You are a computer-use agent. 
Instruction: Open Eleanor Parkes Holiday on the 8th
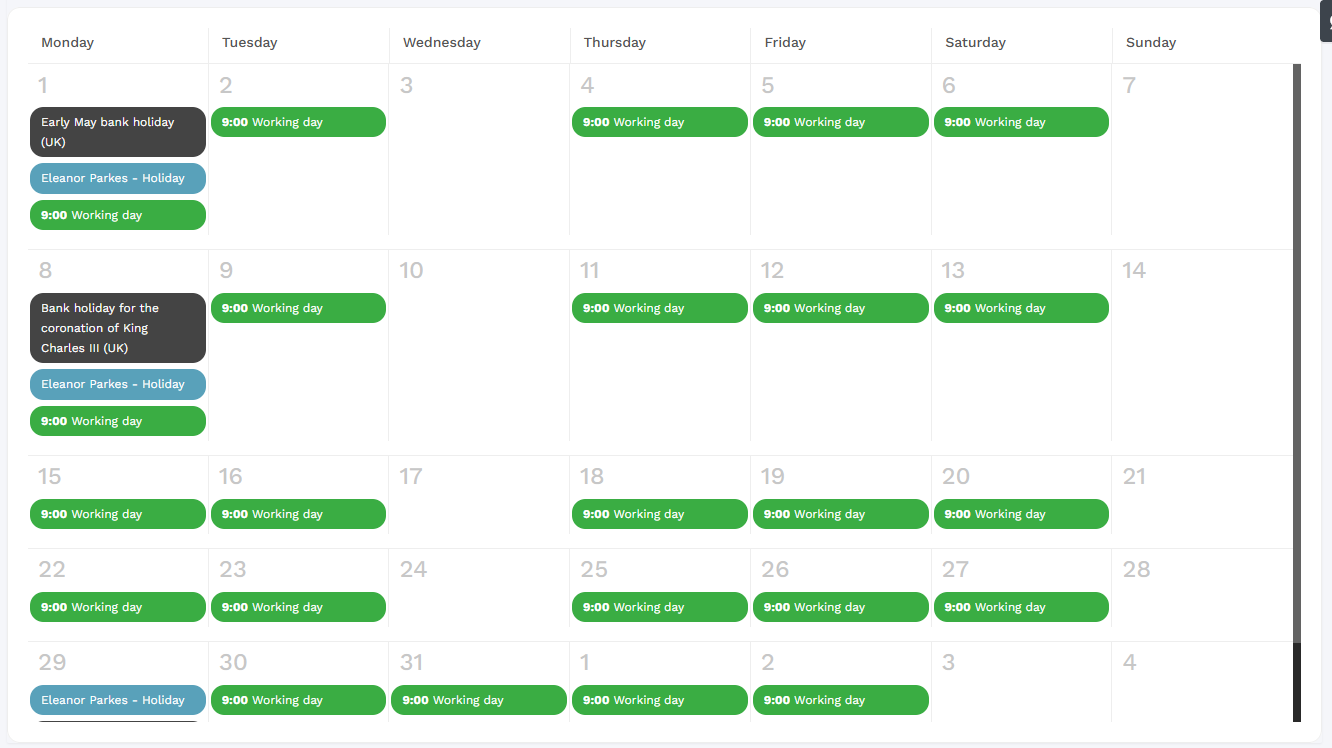(118, 384)
